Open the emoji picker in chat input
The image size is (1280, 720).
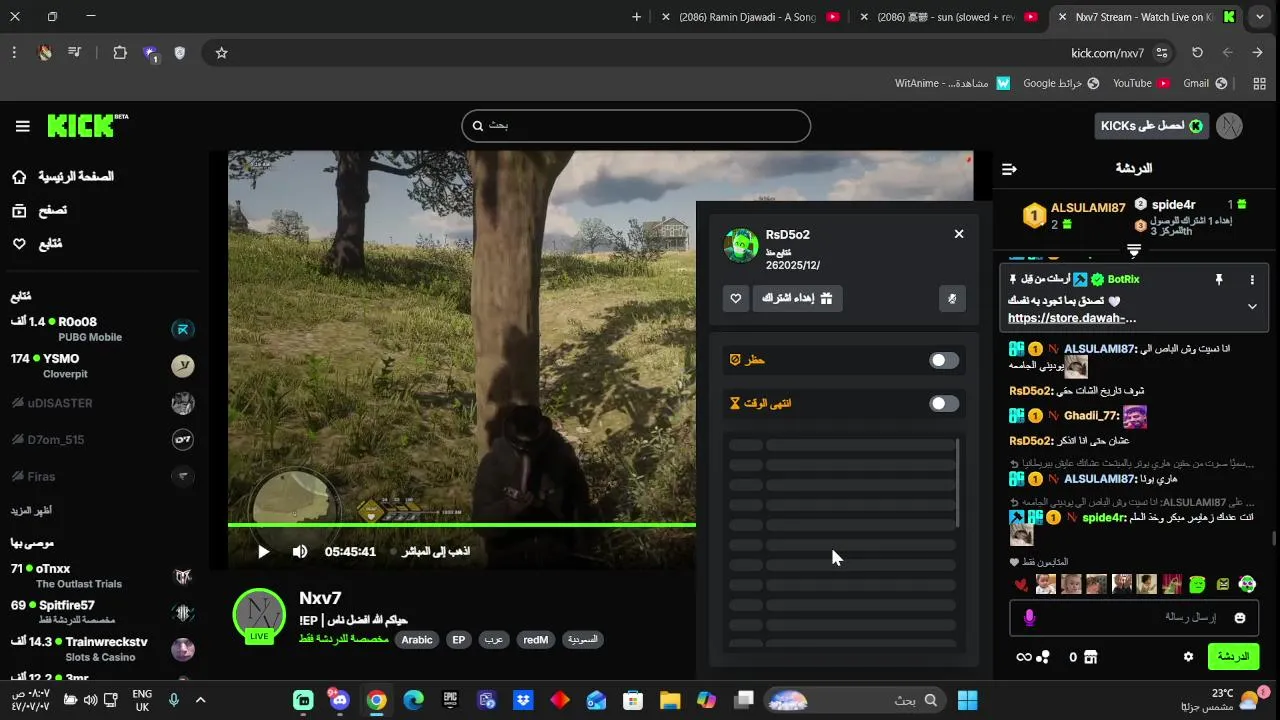click(1240, 618)
